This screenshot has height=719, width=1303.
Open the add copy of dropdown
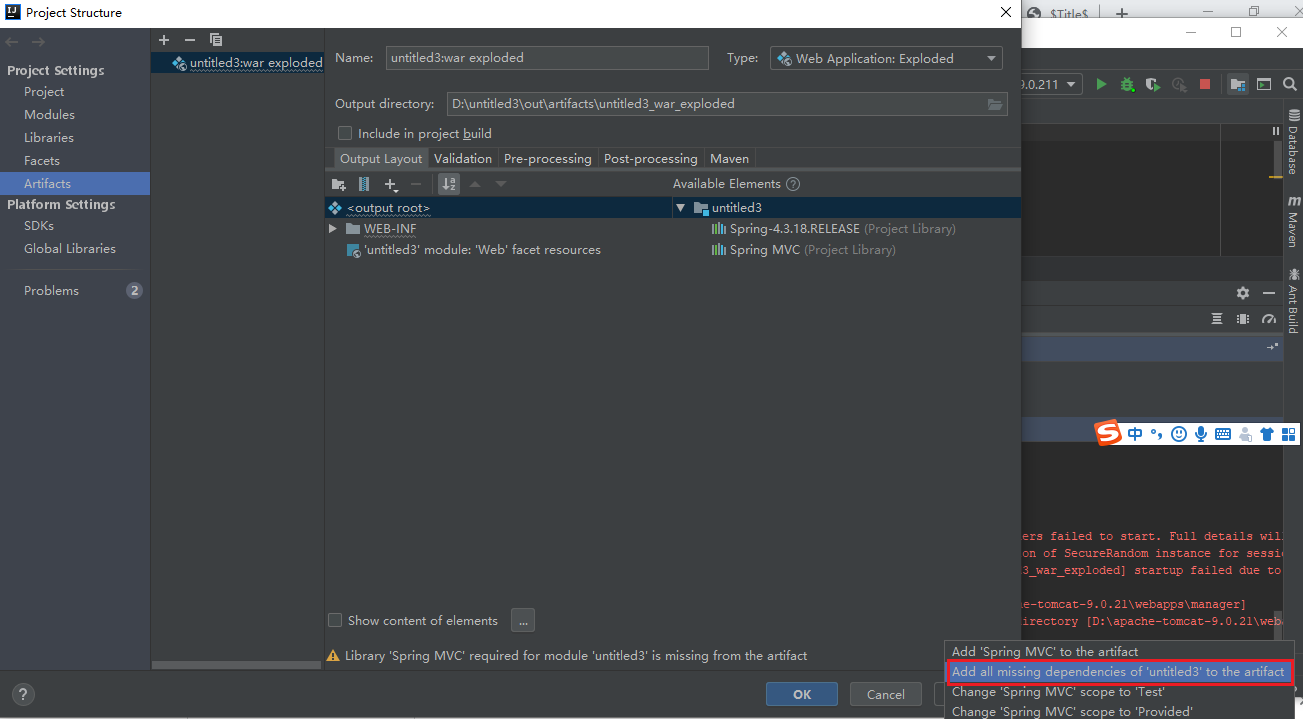(391, 184)
